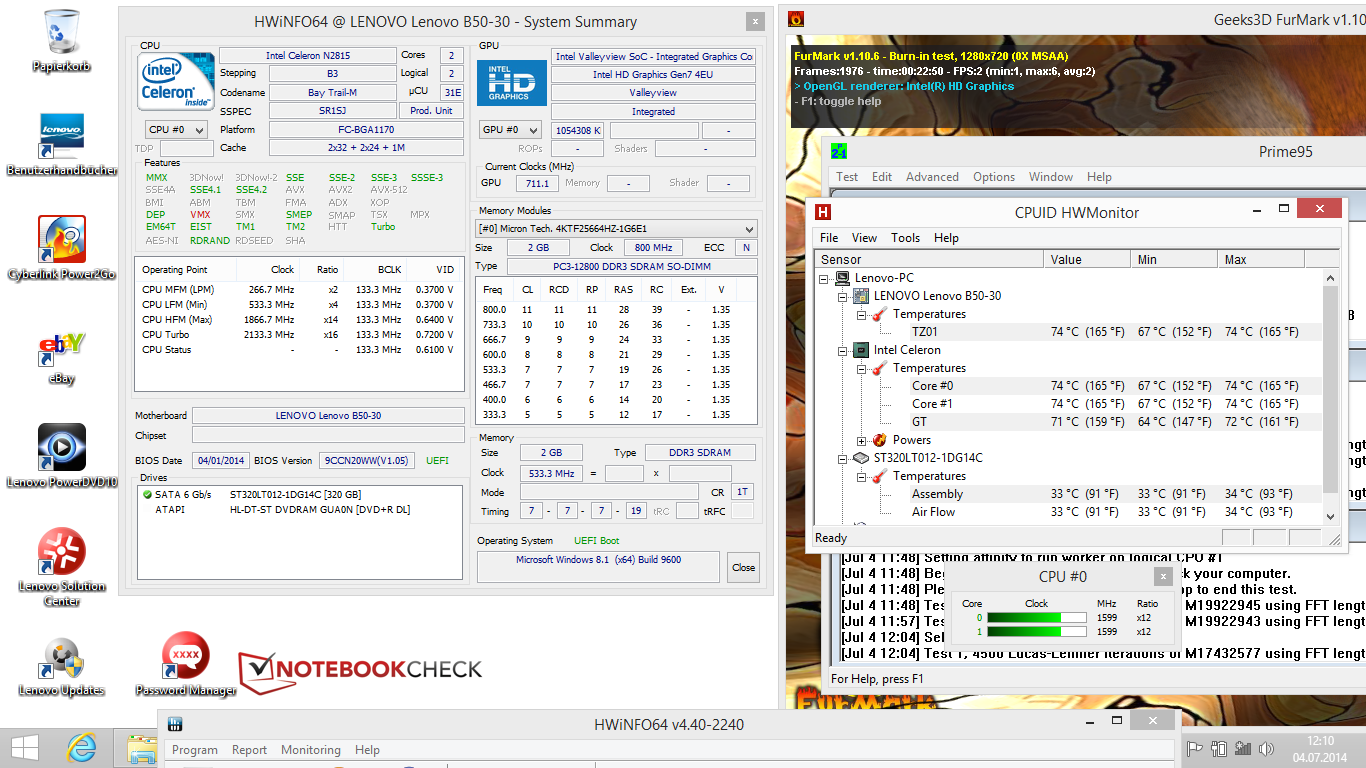Image resolution: width=1366 pixels, height=768 pixels.
Task: Click the chip icon beside Intel Celeron
Action: [859, 350]
